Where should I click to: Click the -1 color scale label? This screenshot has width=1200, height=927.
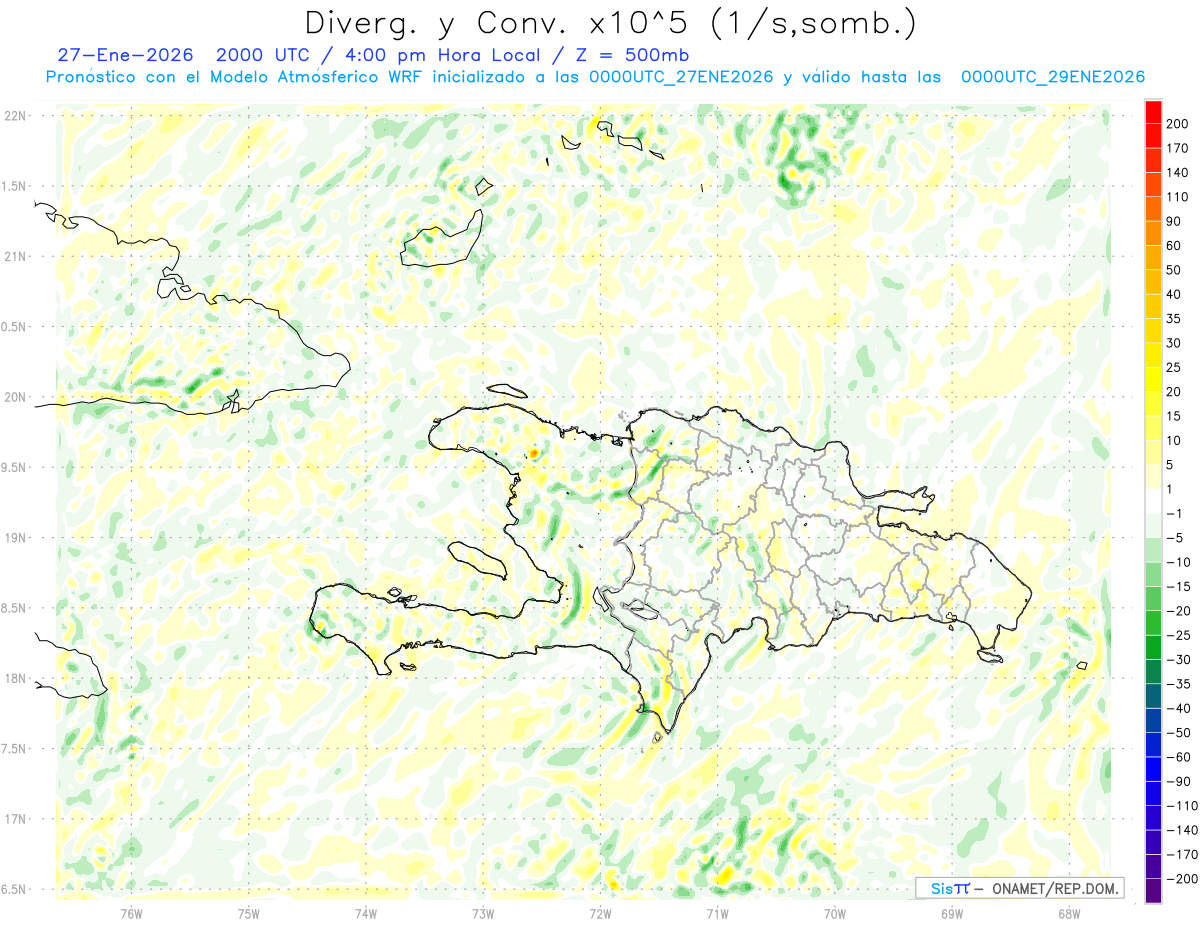tap(1174, 514)
